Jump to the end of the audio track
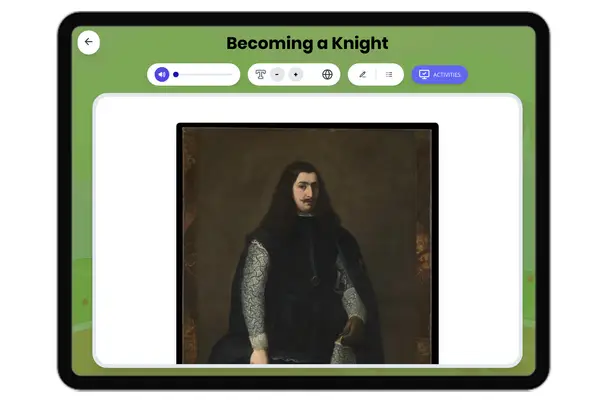The image size is (600, 400). [231, 74]
